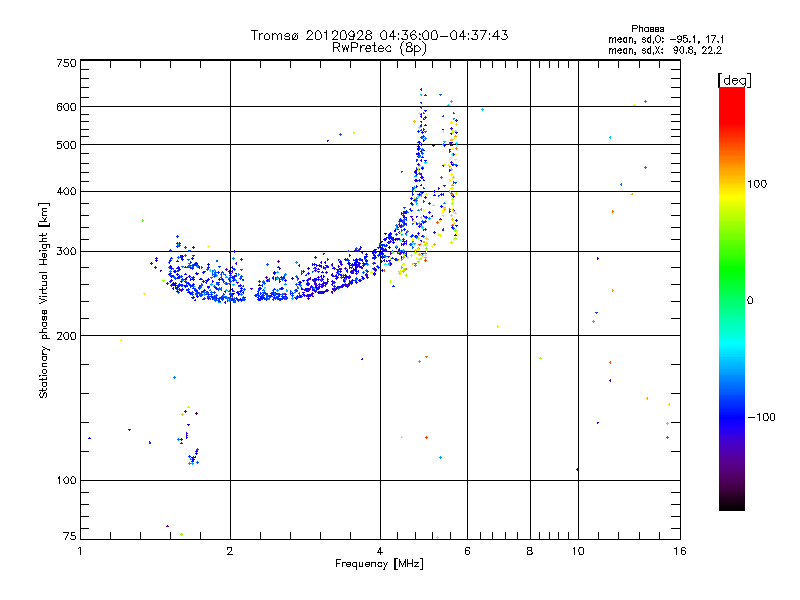Click the '750' tick on the height axis
This screenshot has height=600, width=800.
click(x=66, y=63)
